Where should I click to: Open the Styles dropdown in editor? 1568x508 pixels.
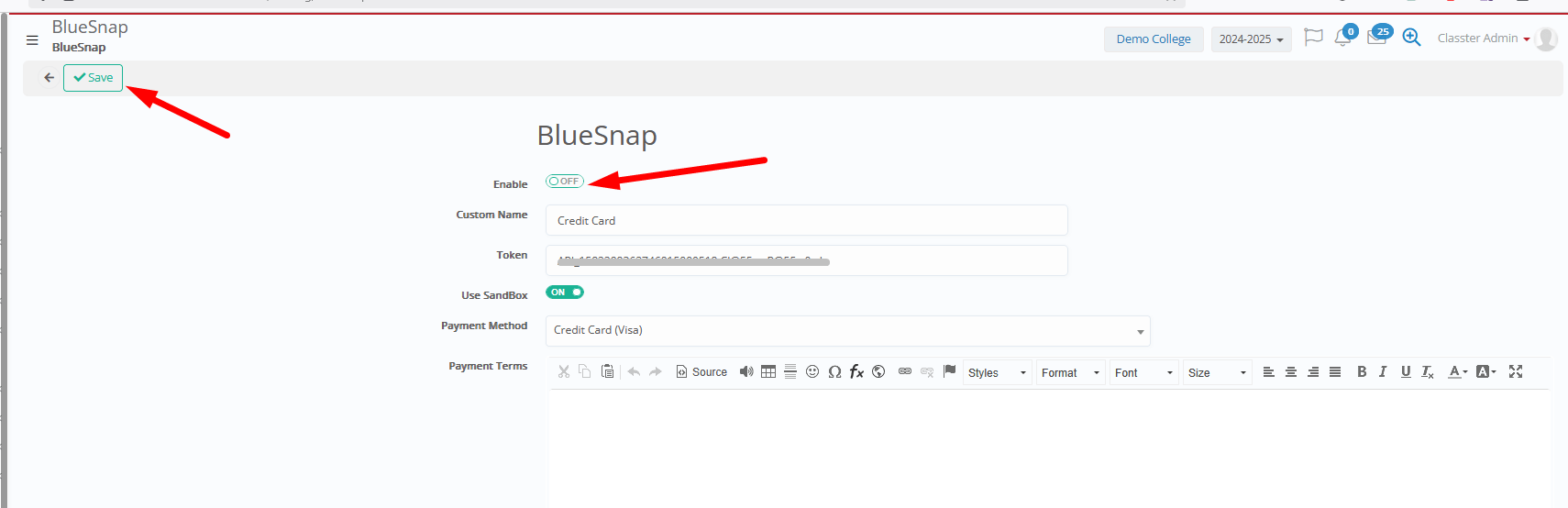tap(997, 373)
